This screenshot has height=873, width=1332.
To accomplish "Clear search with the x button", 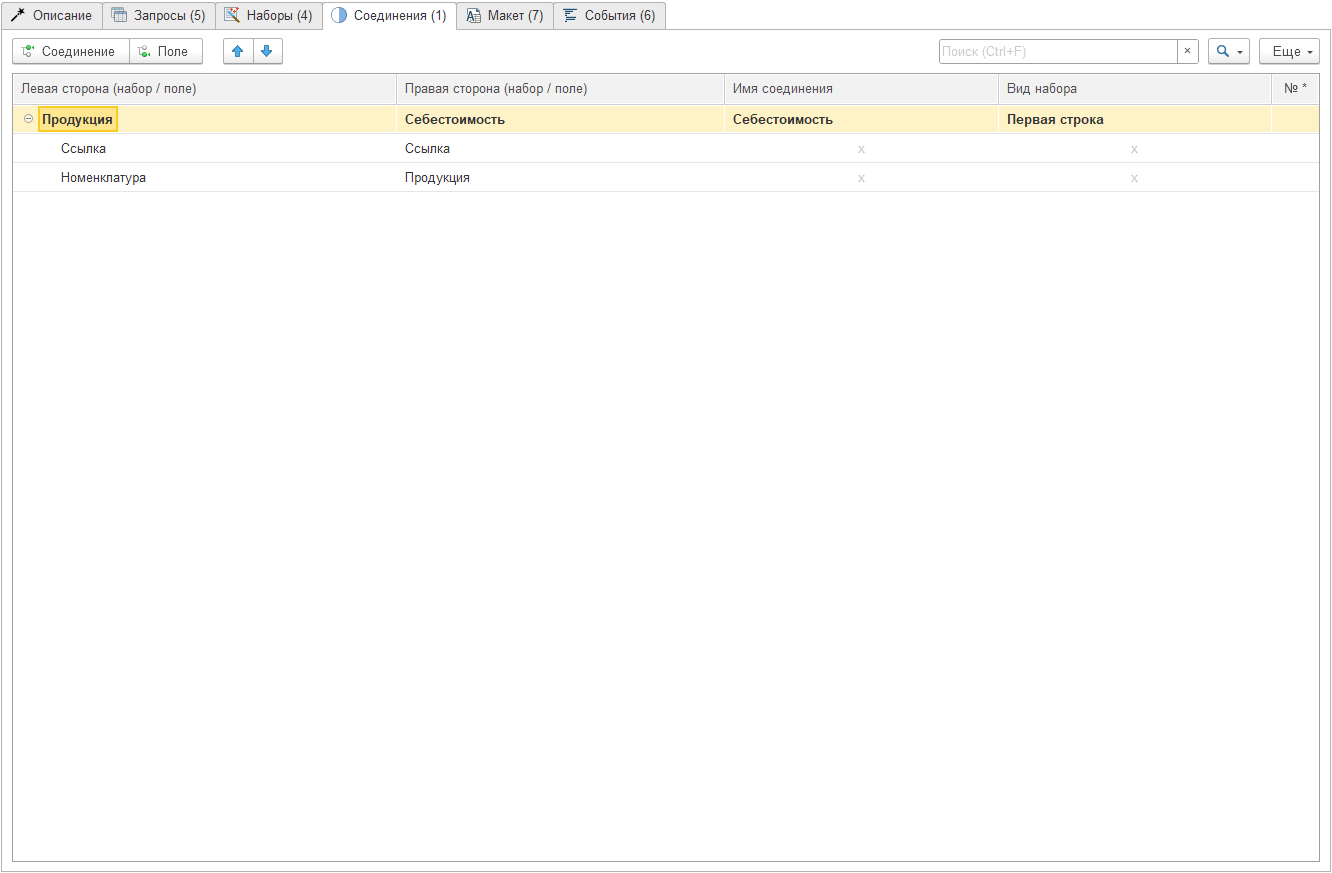I will click(1187, 51).
